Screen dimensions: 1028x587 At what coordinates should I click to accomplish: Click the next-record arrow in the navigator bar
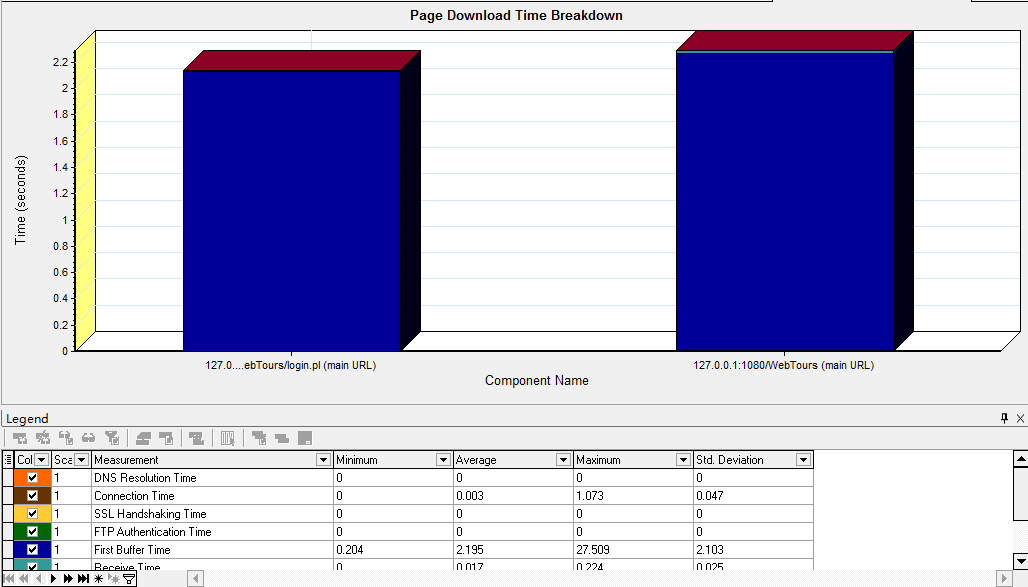(x=54, y=579)
